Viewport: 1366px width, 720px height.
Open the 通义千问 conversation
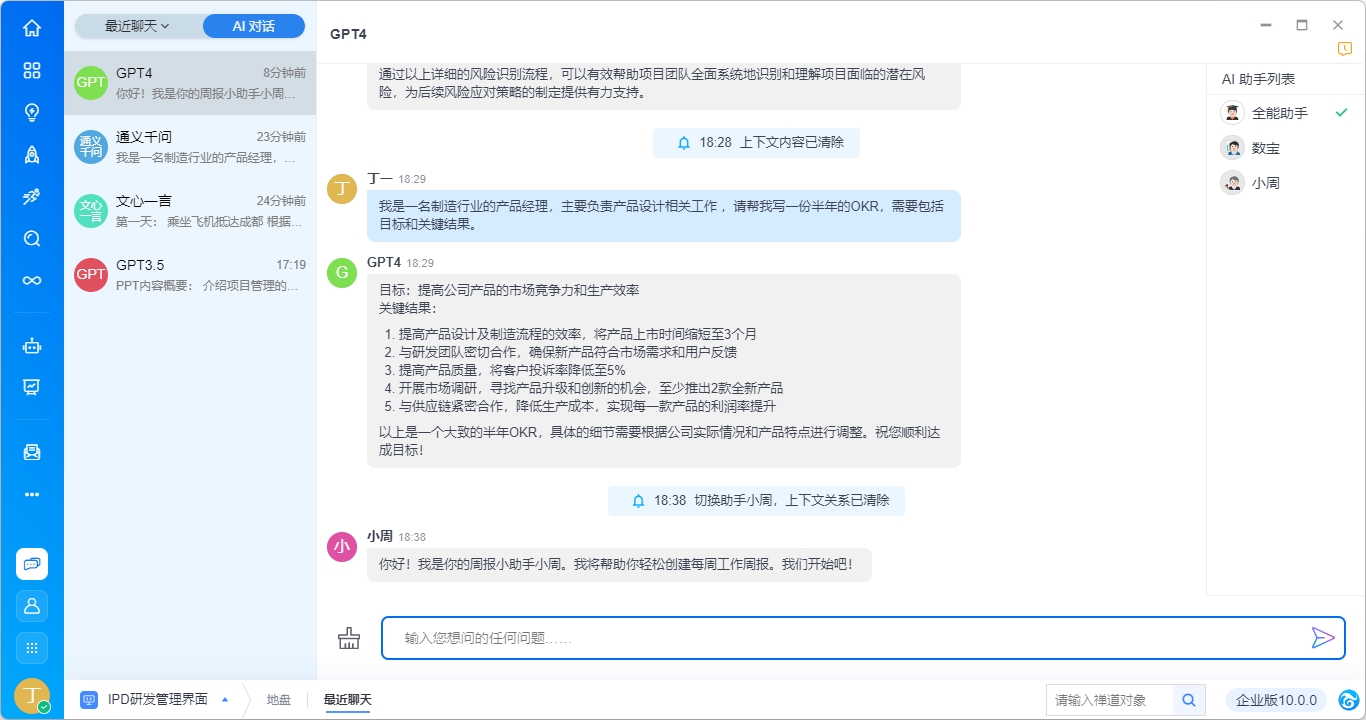[x=190, y=147]
